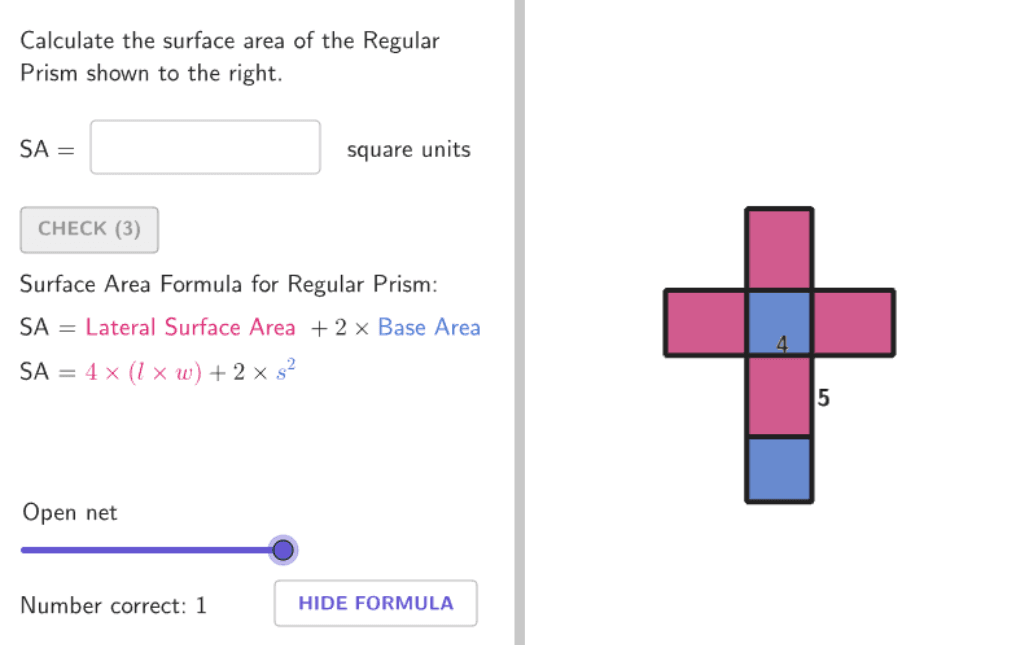Click the height label 5
The width and height of the screenshot is (1034, 645).
(823, 398)
